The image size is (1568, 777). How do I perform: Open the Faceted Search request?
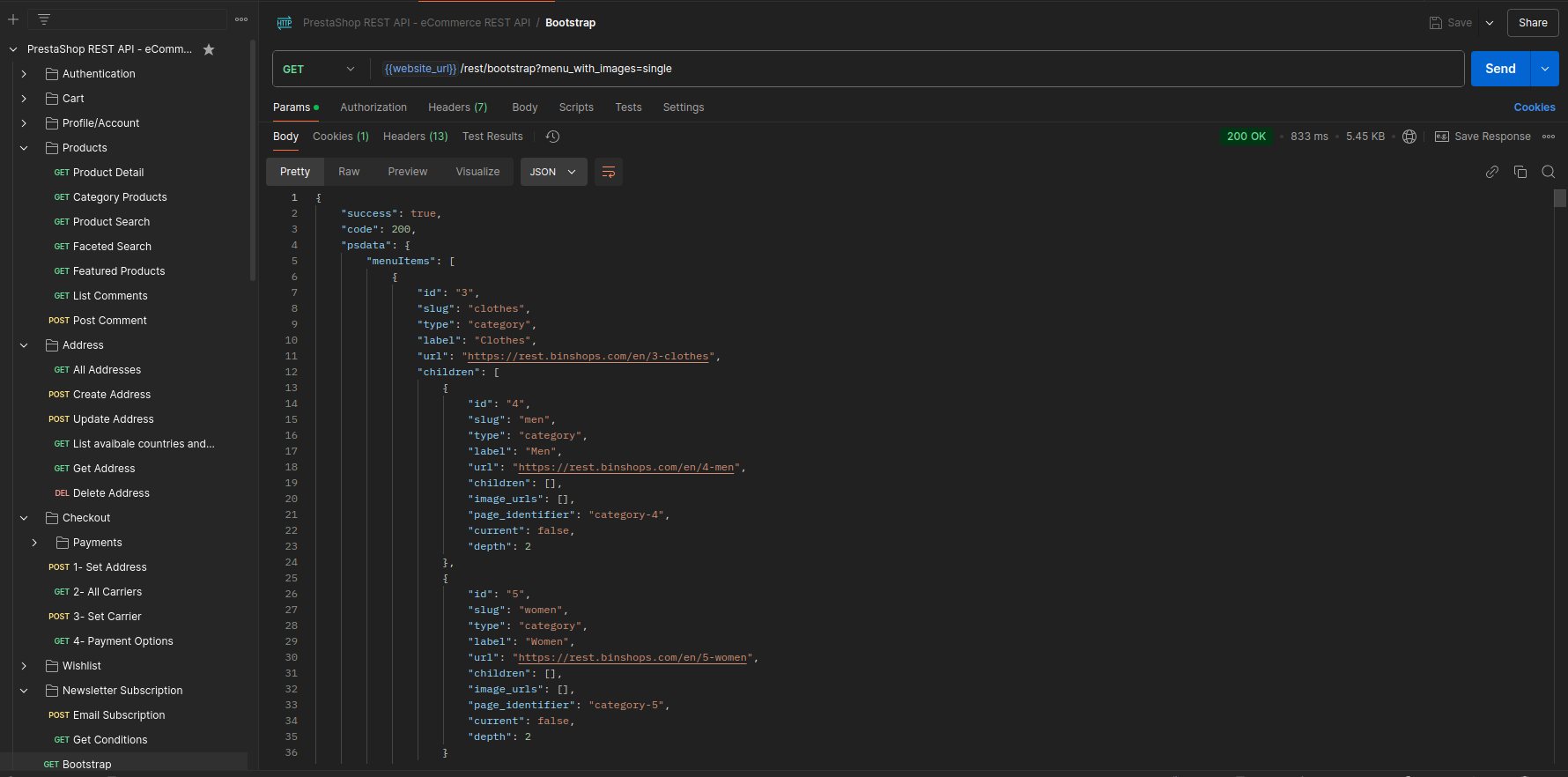click(x=112, y=247)
